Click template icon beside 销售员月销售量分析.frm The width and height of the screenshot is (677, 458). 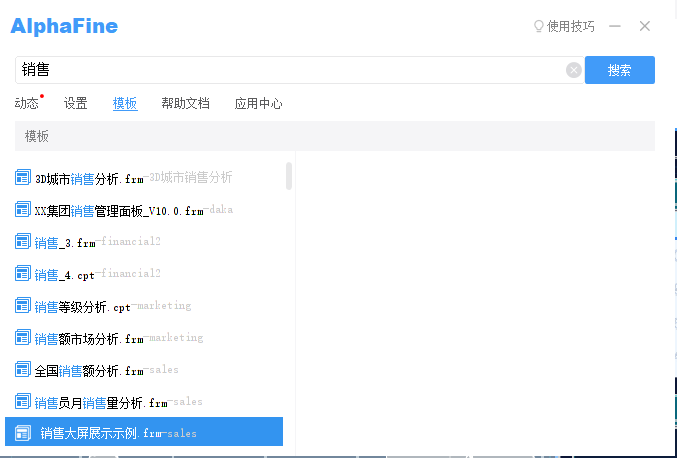point(23,401)
